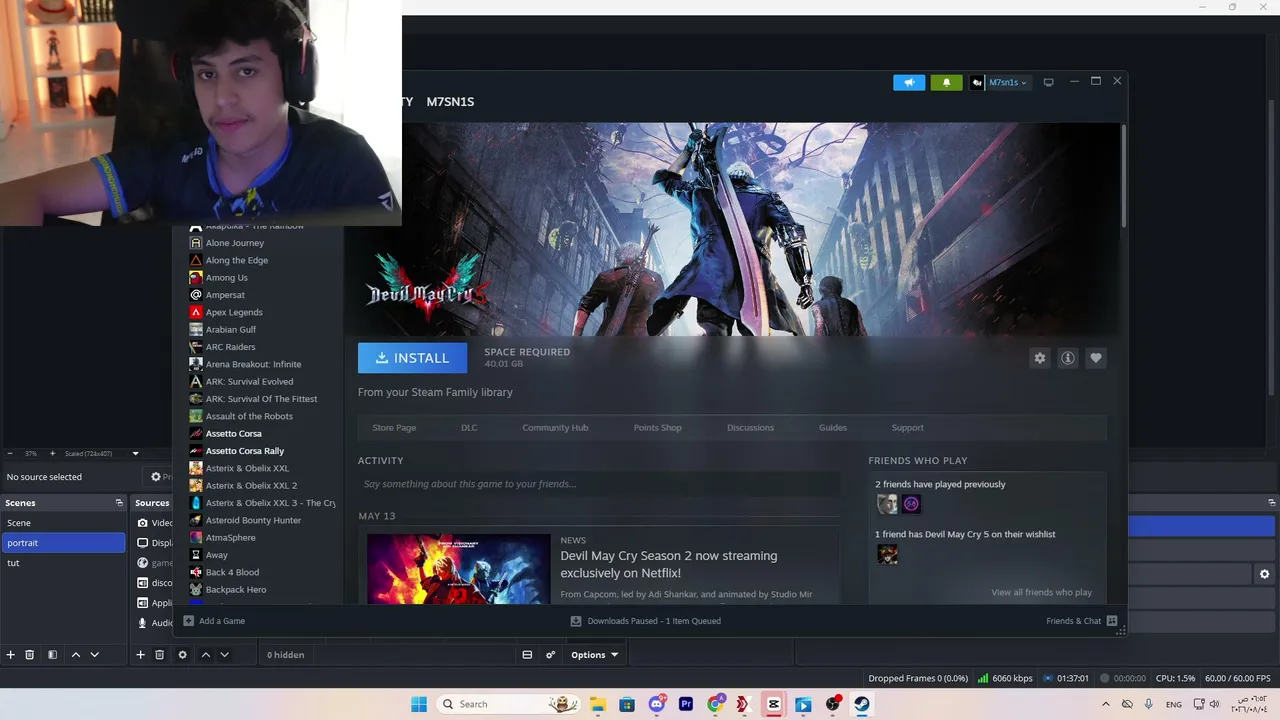This screenshot has height=720, width=1280.
Task: Select Apex Legends in library list
Action: (x=234, y=312)
